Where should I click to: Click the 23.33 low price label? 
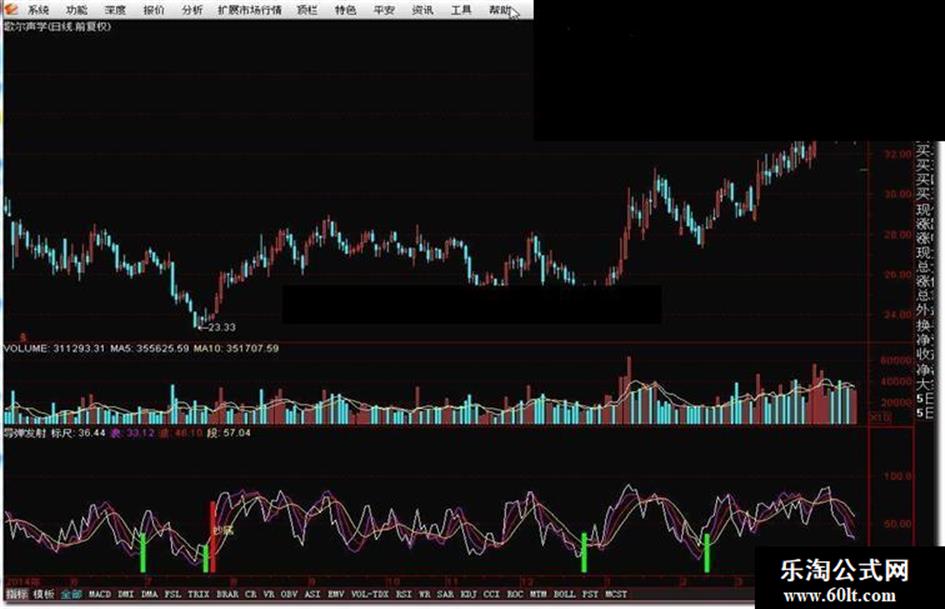221,327
